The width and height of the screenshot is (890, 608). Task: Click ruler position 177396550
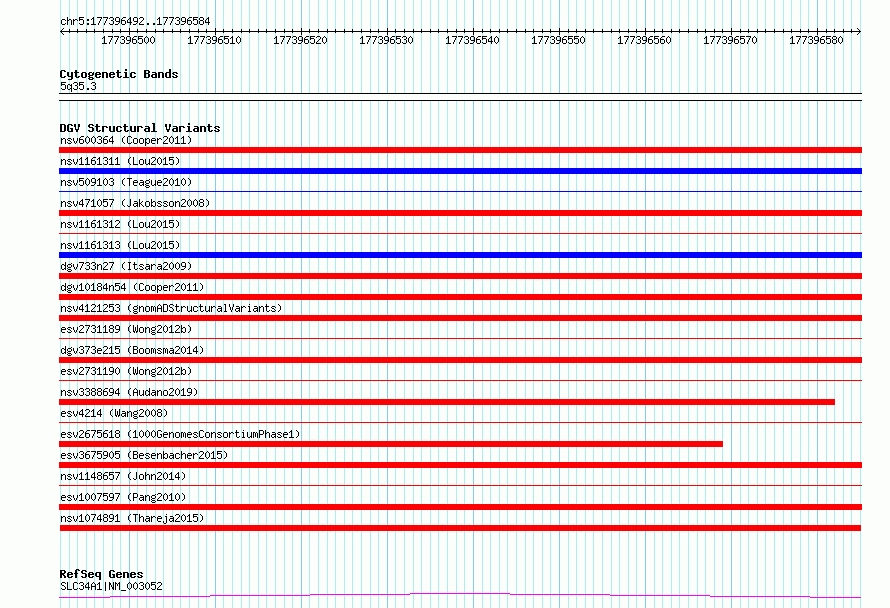click(559, 40)
